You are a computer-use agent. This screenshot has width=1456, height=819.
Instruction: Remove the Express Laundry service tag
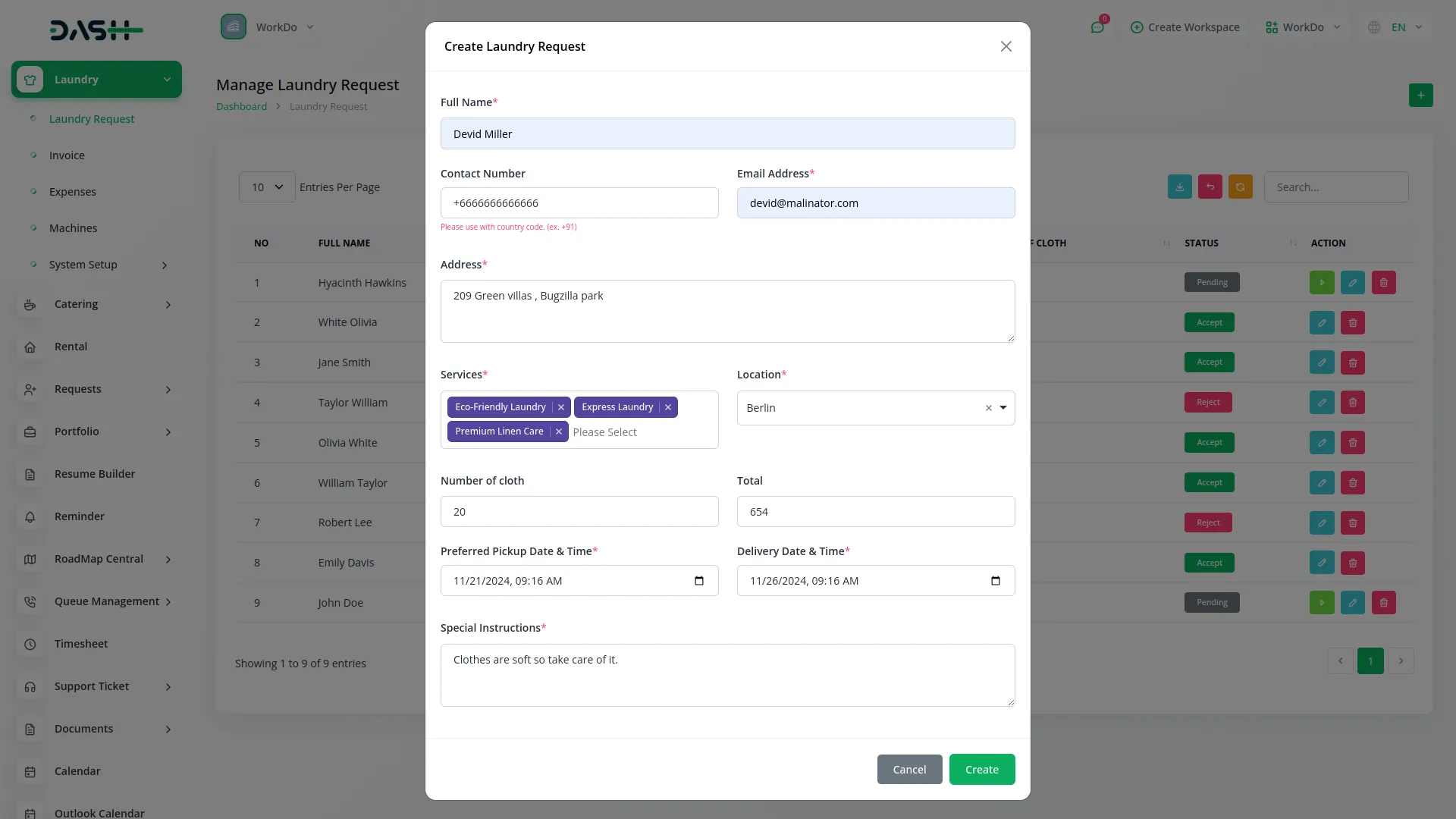pos(667,407)
